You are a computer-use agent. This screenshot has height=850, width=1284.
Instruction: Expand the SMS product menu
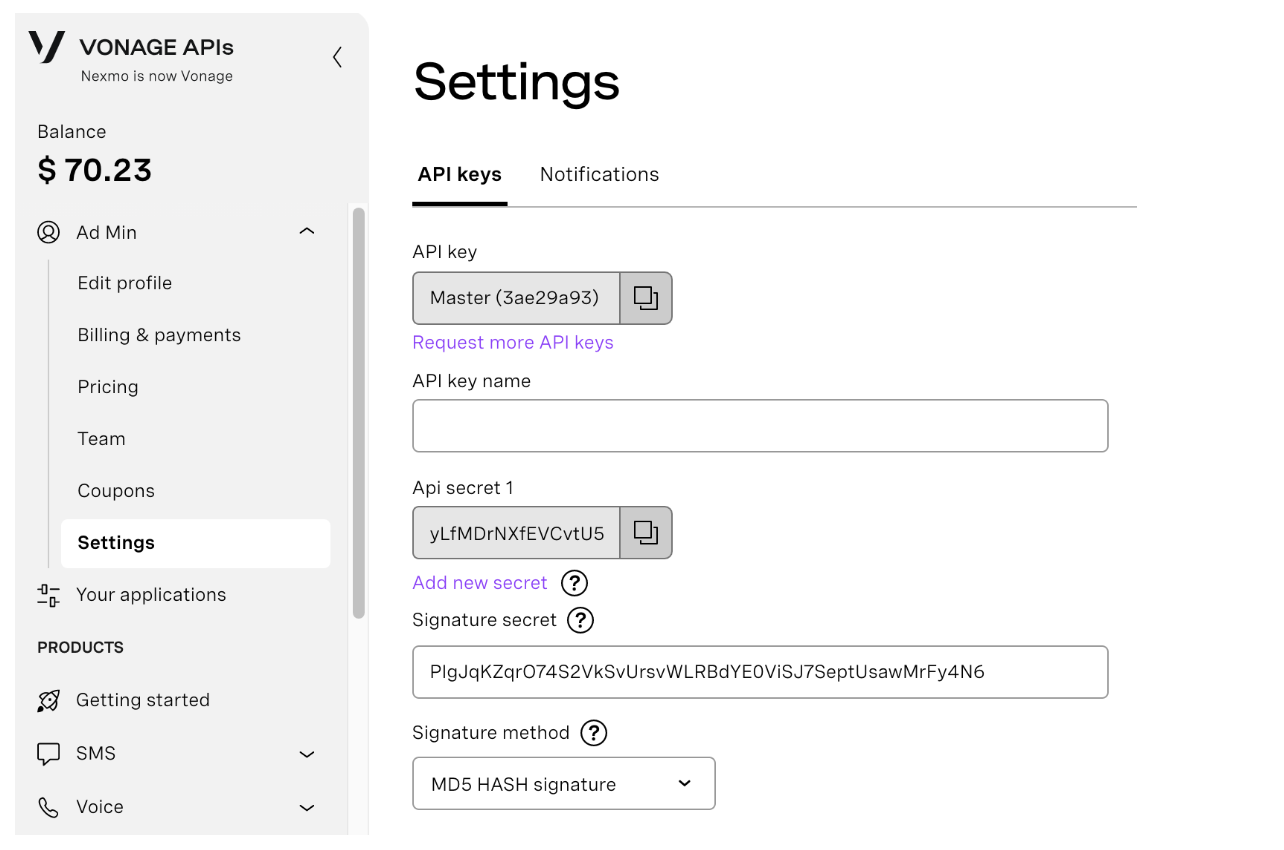tap(307, 754)
